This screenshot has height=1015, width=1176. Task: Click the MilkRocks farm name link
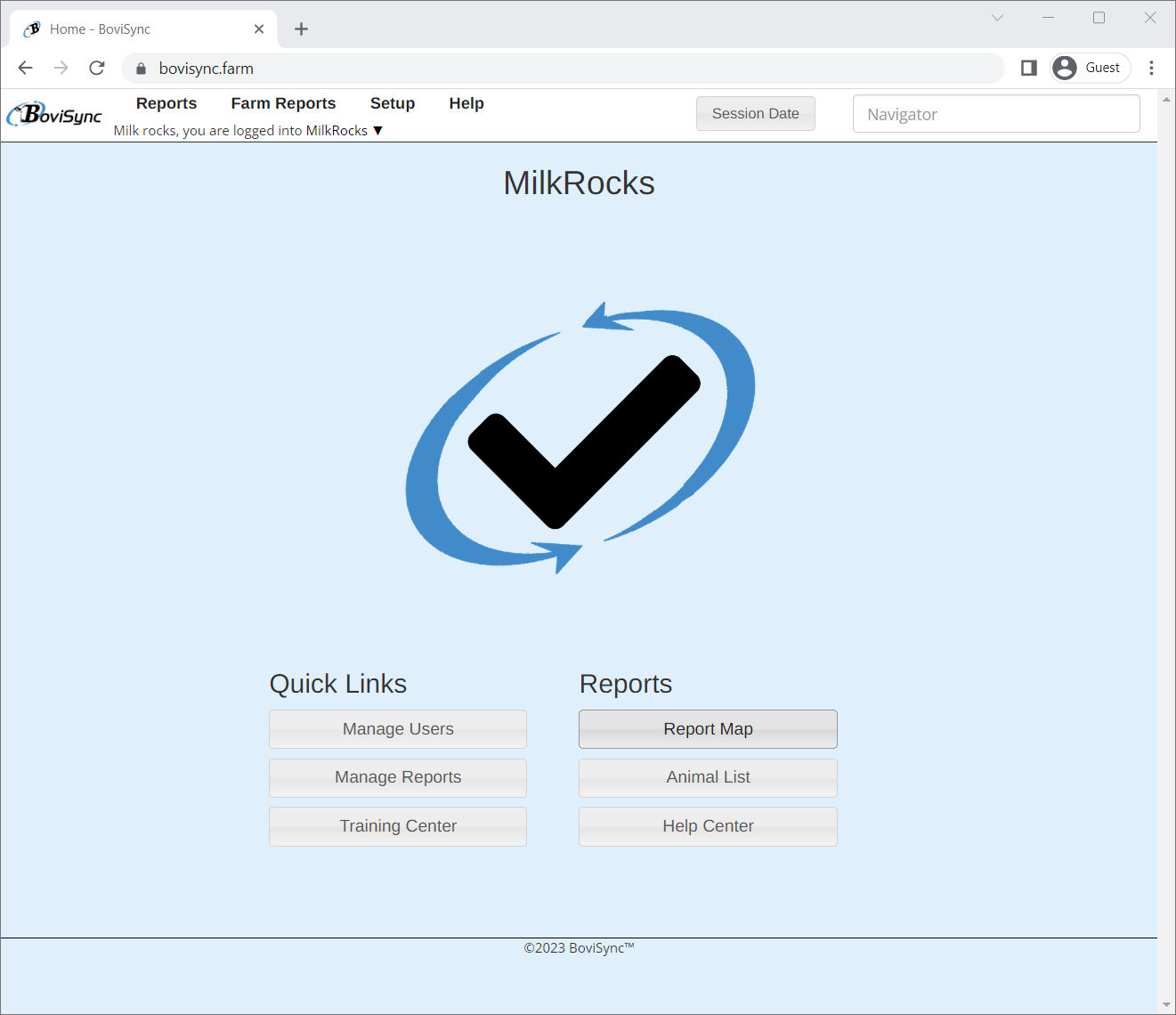click(x=337, y=131)
